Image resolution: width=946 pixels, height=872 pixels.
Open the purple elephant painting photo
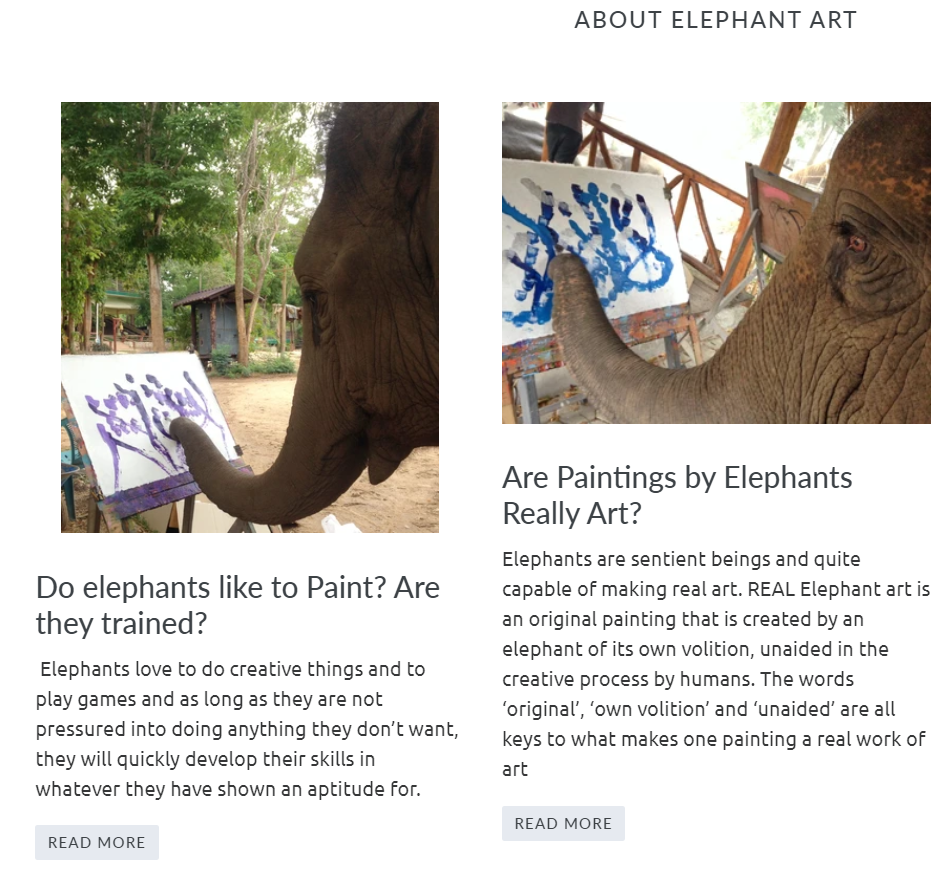tap(250, 317)
